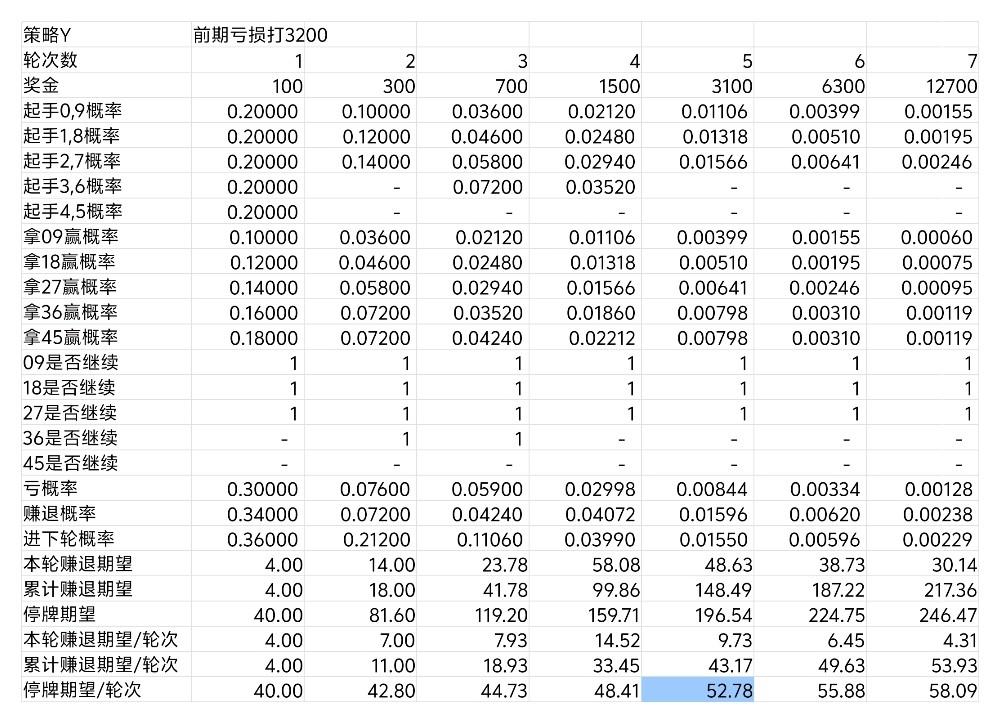This screenshot has width=1001, height=724.
Task: Click the '停牌期望' row label
Action: pyautogui.click(x=59, y=615)
